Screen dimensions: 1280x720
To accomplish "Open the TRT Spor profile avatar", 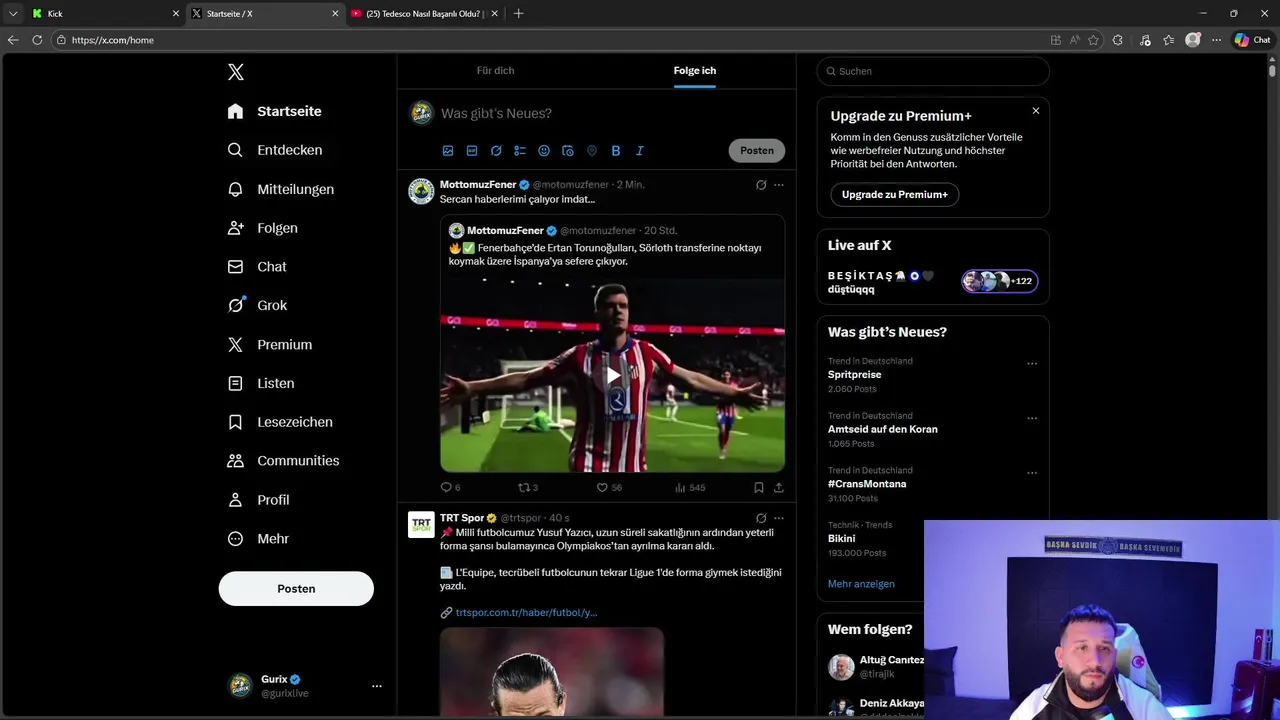I will pyautogui.click(x=421, y=525).
